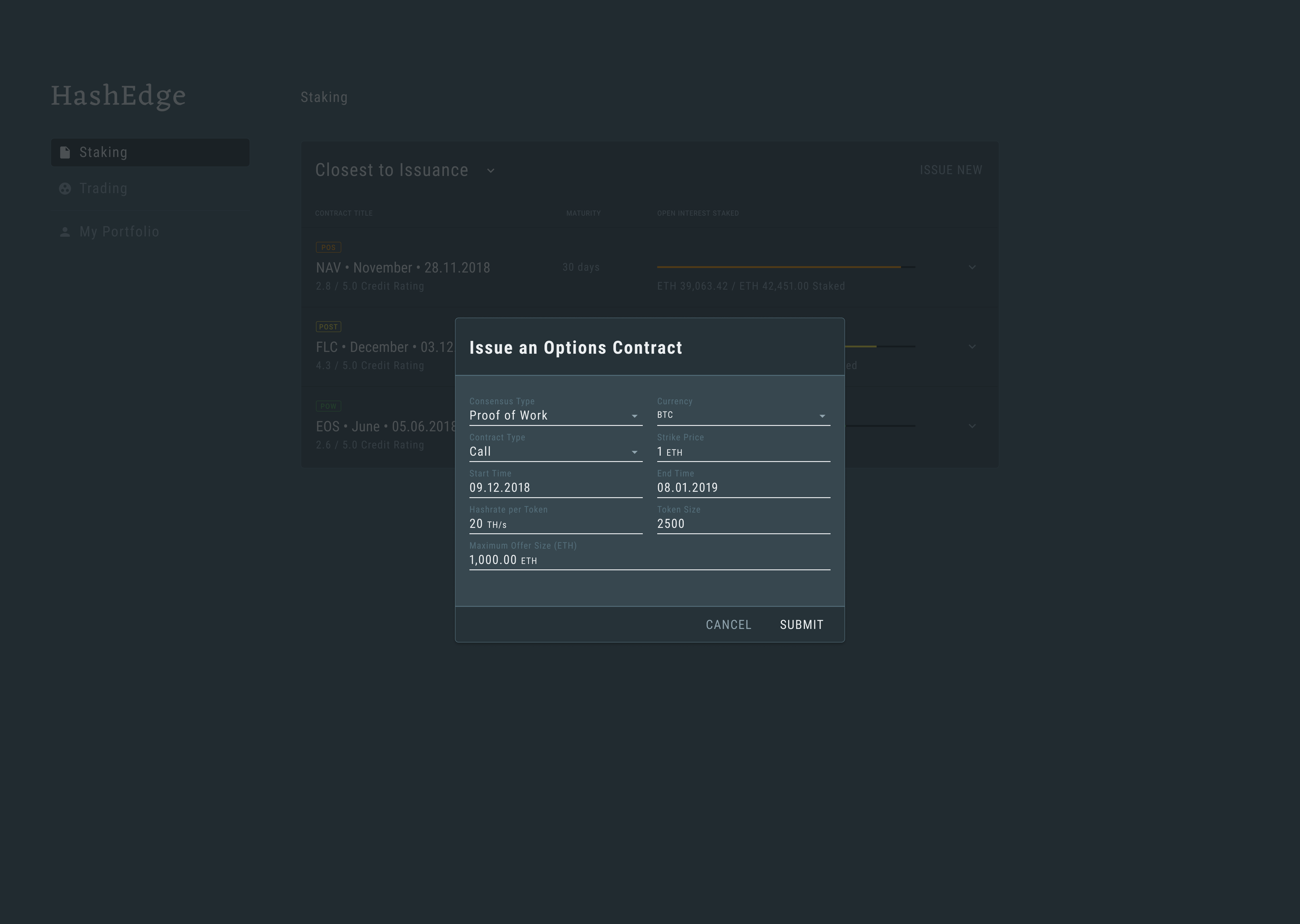The height and width of the screenshot is (924, 1300).
Task: Open the Contract Type Call dropdown
Action: pos(555,452)
